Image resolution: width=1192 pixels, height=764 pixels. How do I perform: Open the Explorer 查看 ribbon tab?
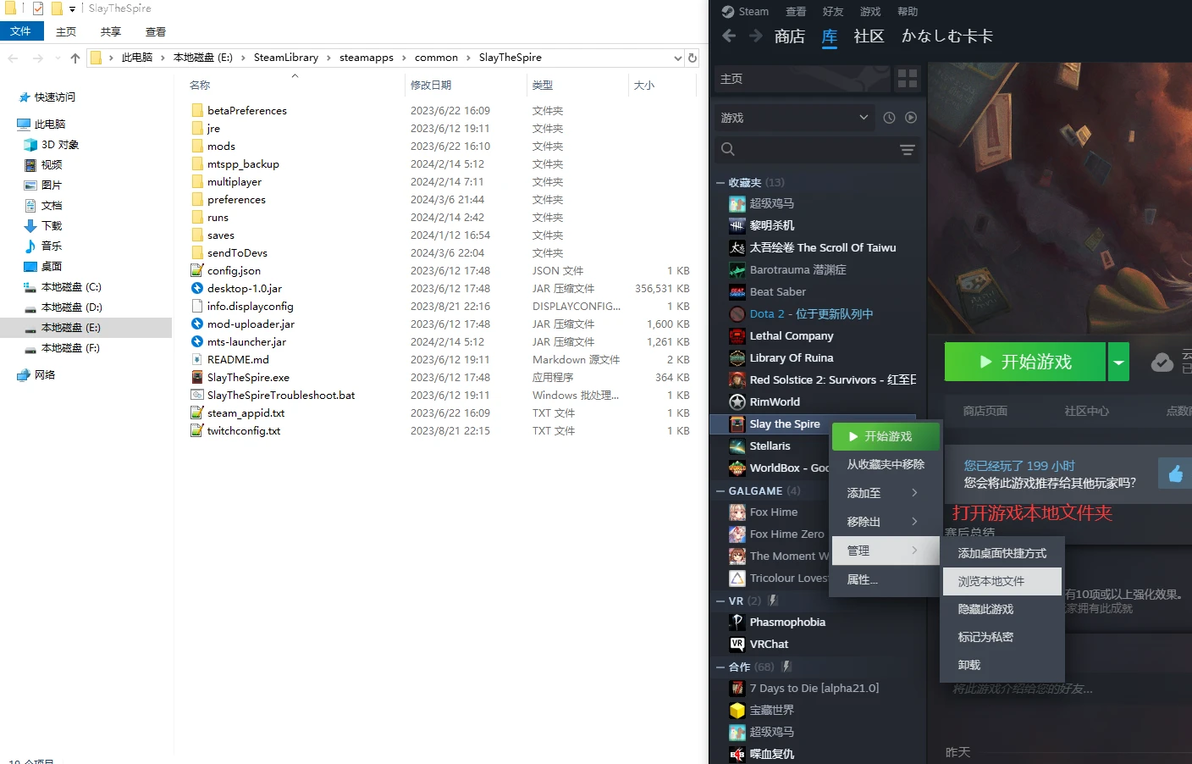(156, 32)
